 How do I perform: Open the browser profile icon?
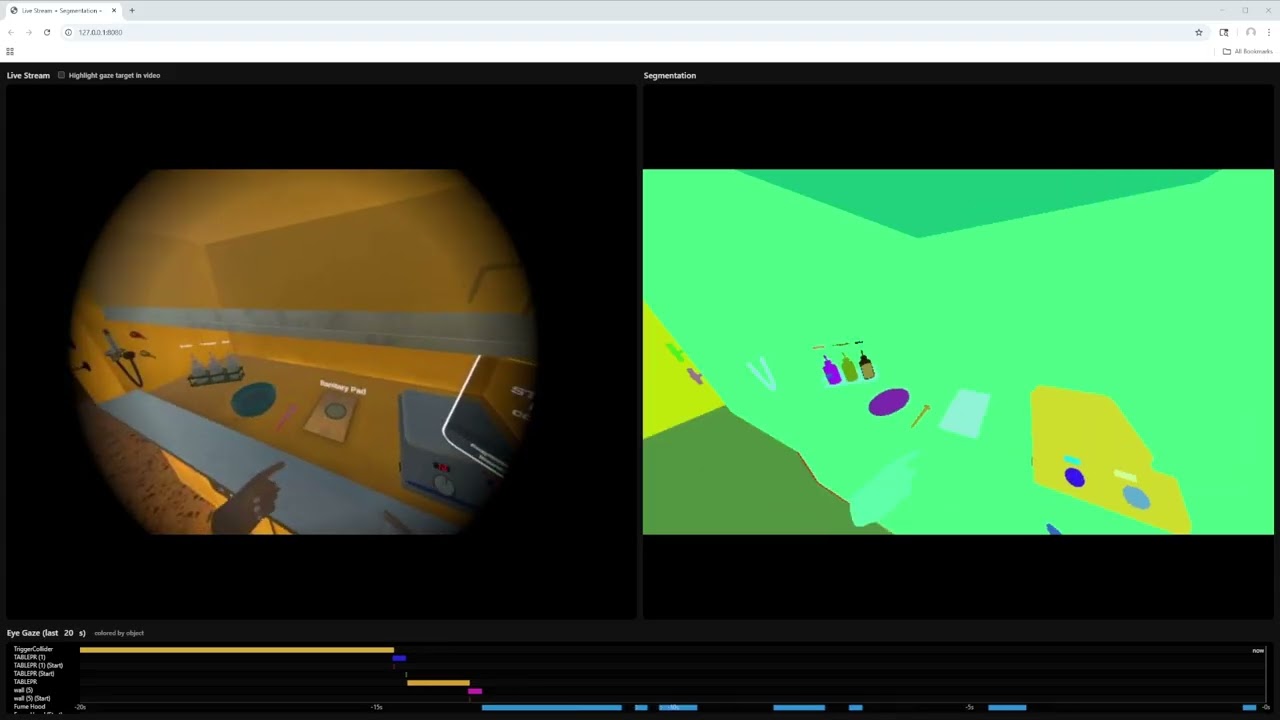(x=1250, y=32)
